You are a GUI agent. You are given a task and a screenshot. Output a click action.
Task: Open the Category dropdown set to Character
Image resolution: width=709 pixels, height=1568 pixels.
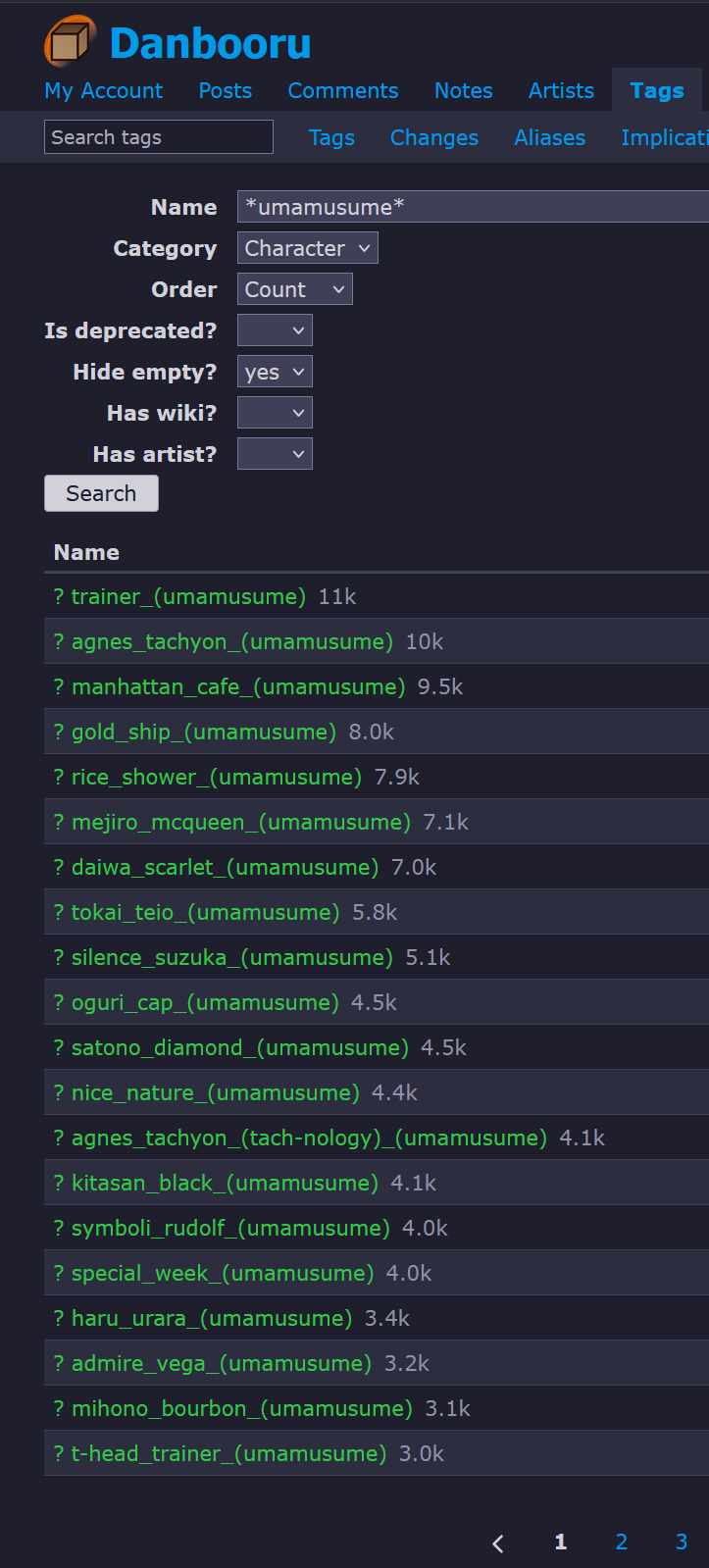click(307, 248)
